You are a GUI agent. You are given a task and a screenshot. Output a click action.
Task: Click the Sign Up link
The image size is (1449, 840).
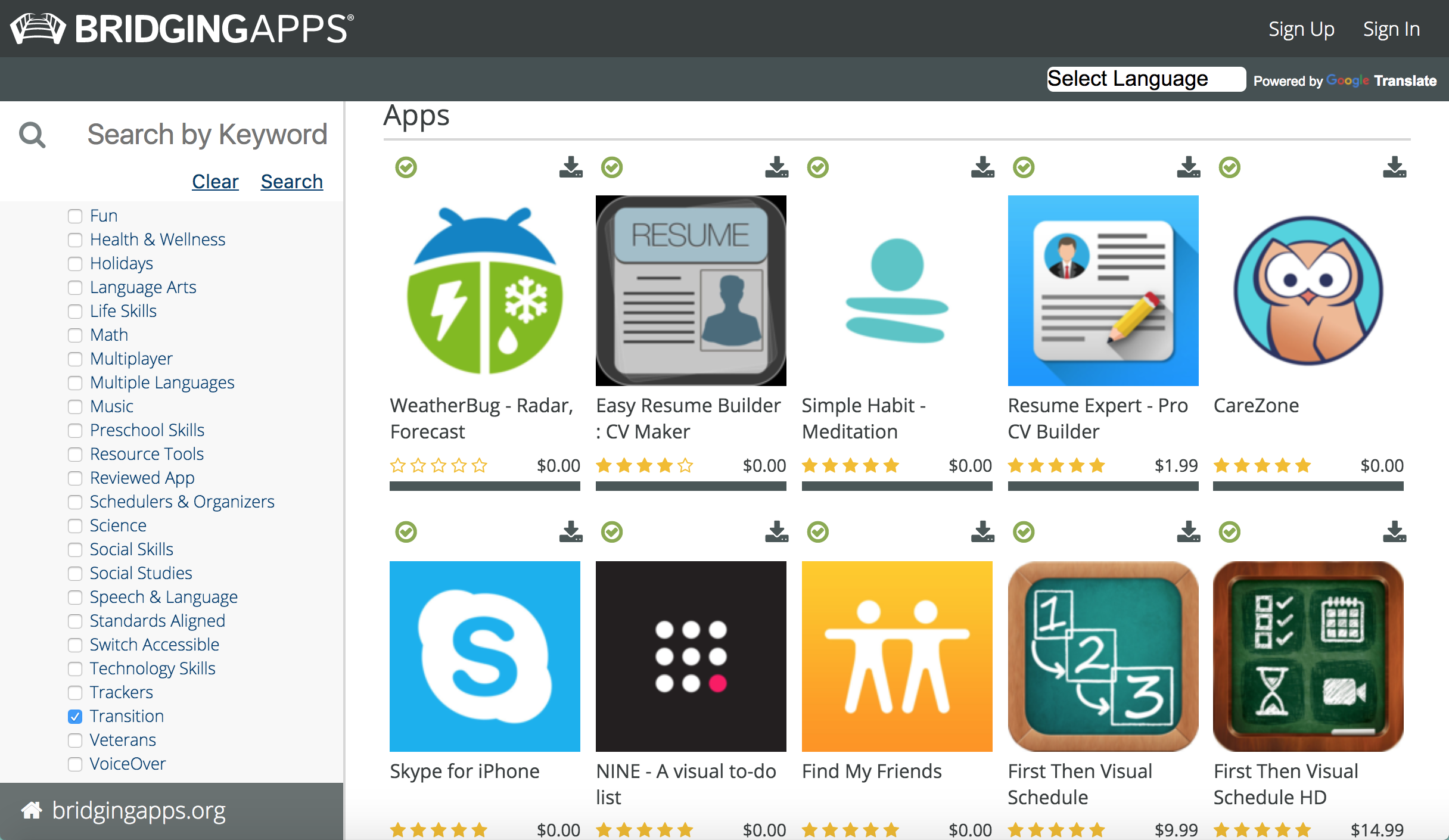pos(1301,29)
